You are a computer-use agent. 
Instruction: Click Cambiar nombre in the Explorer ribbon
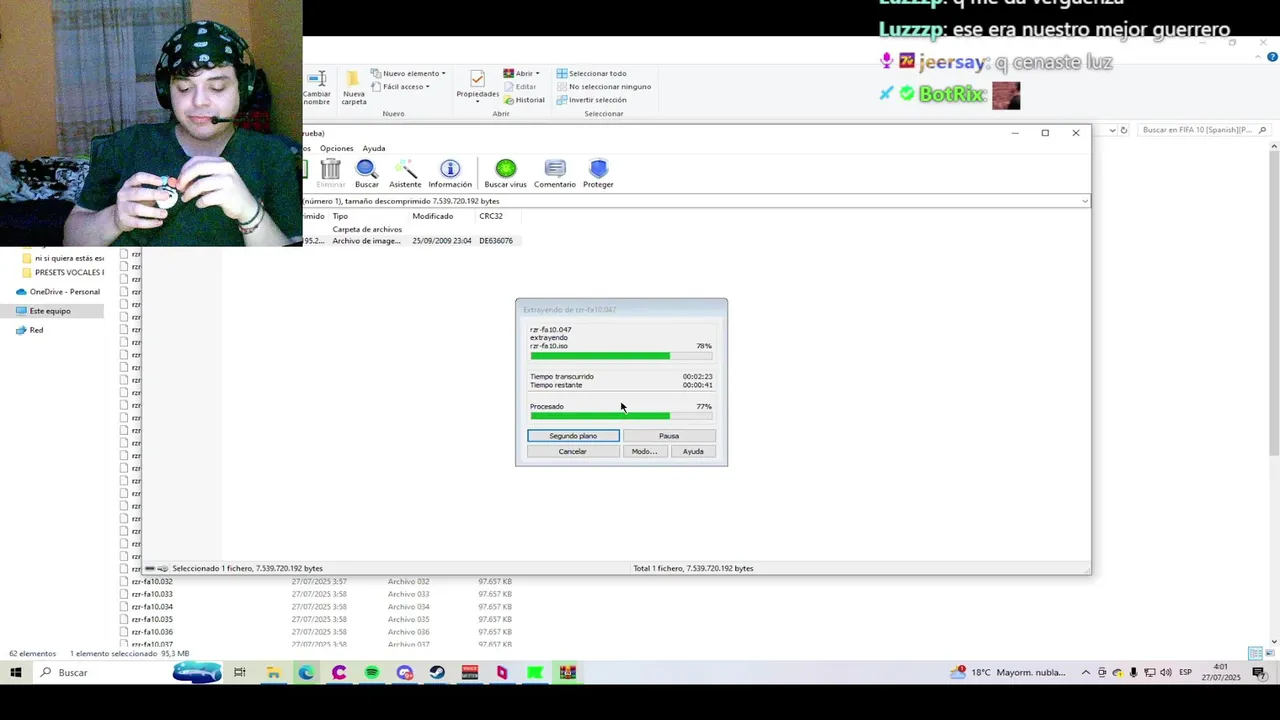[x=316, y=89]
